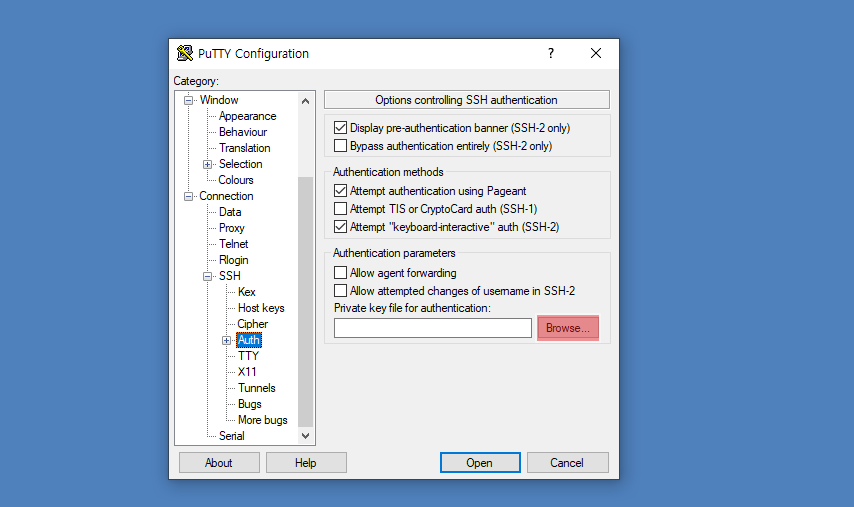This screenshot has width=854, height=507.
Task: Select Colours in category tree
Action: coord(236,180)
